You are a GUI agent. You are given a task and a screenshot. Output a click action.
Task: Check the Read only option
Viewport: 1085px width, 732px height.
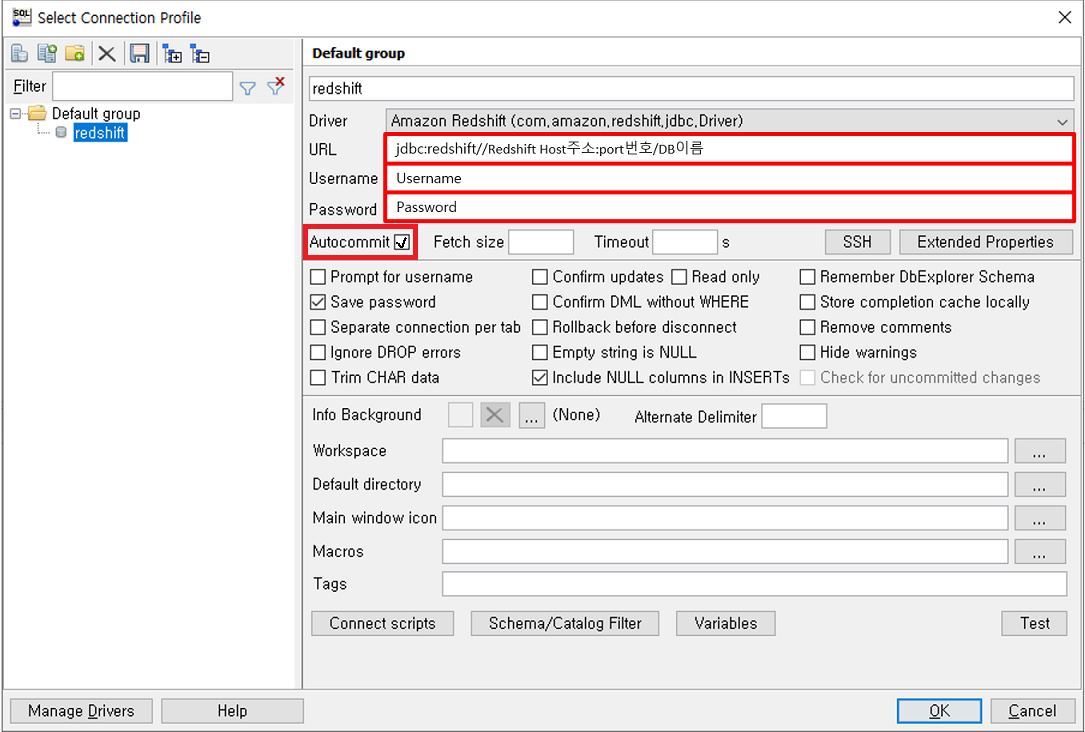pos(680,277)
